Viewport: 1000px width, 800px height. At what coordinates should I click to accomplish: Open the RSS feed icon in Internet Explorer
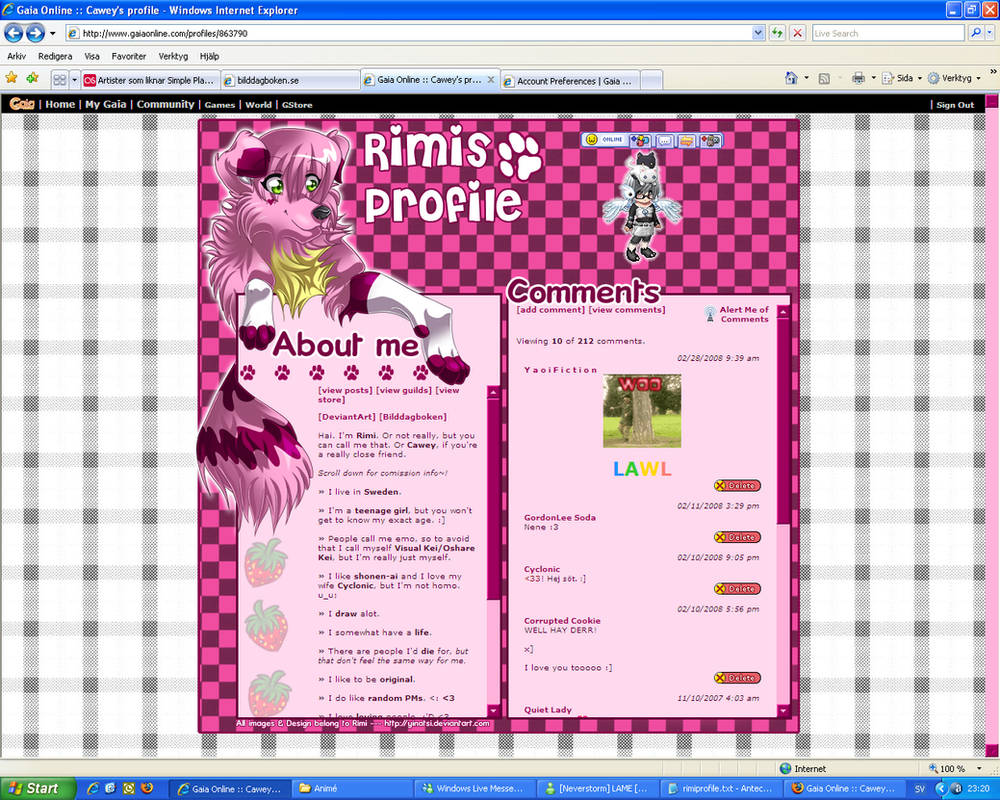pos(824,78)
